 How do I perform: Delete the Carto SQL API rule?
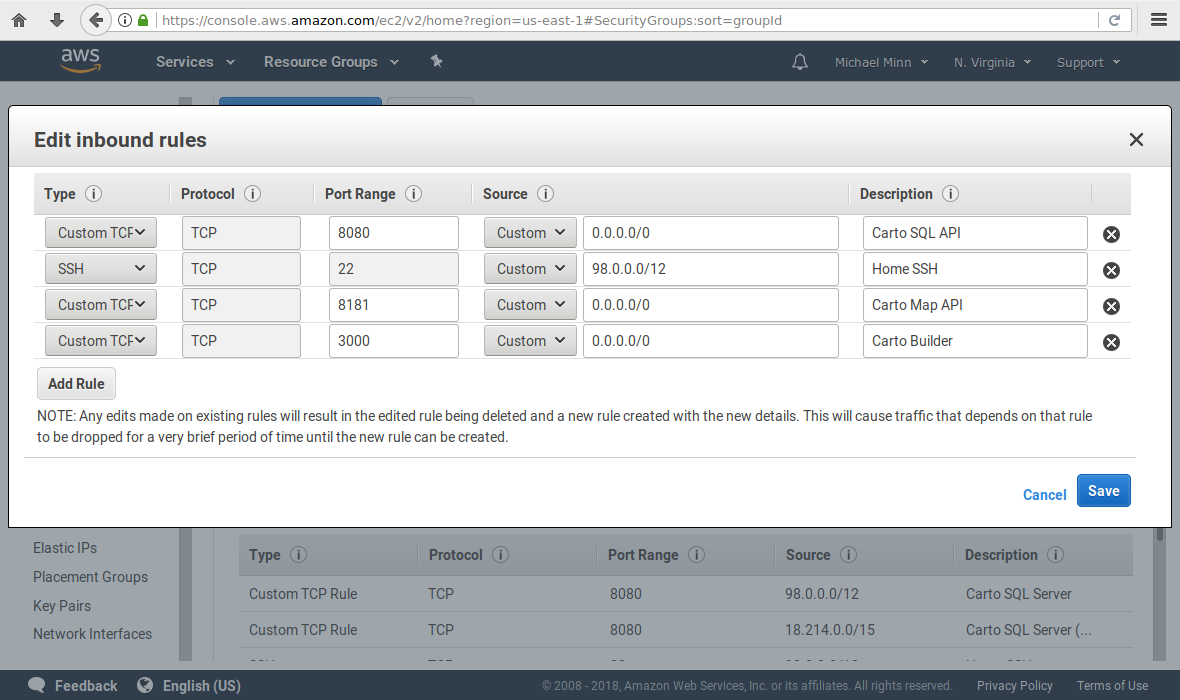[x=1111, y=234]
